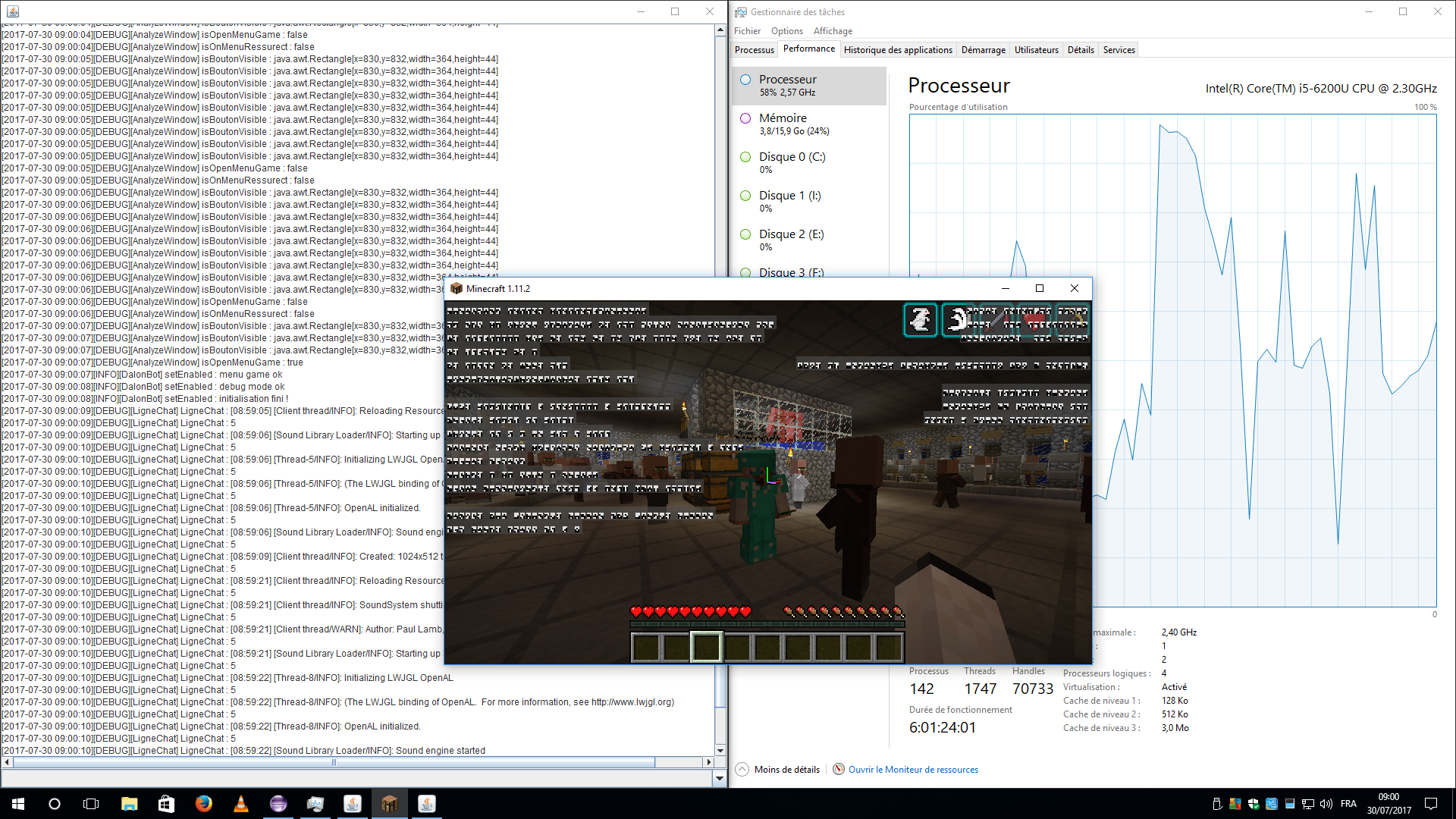Image resolution: width=1456 pixels, height=819 pixels.
Task: Select Disque 2 (E:) in sidebar
Action: pos(809,240)
